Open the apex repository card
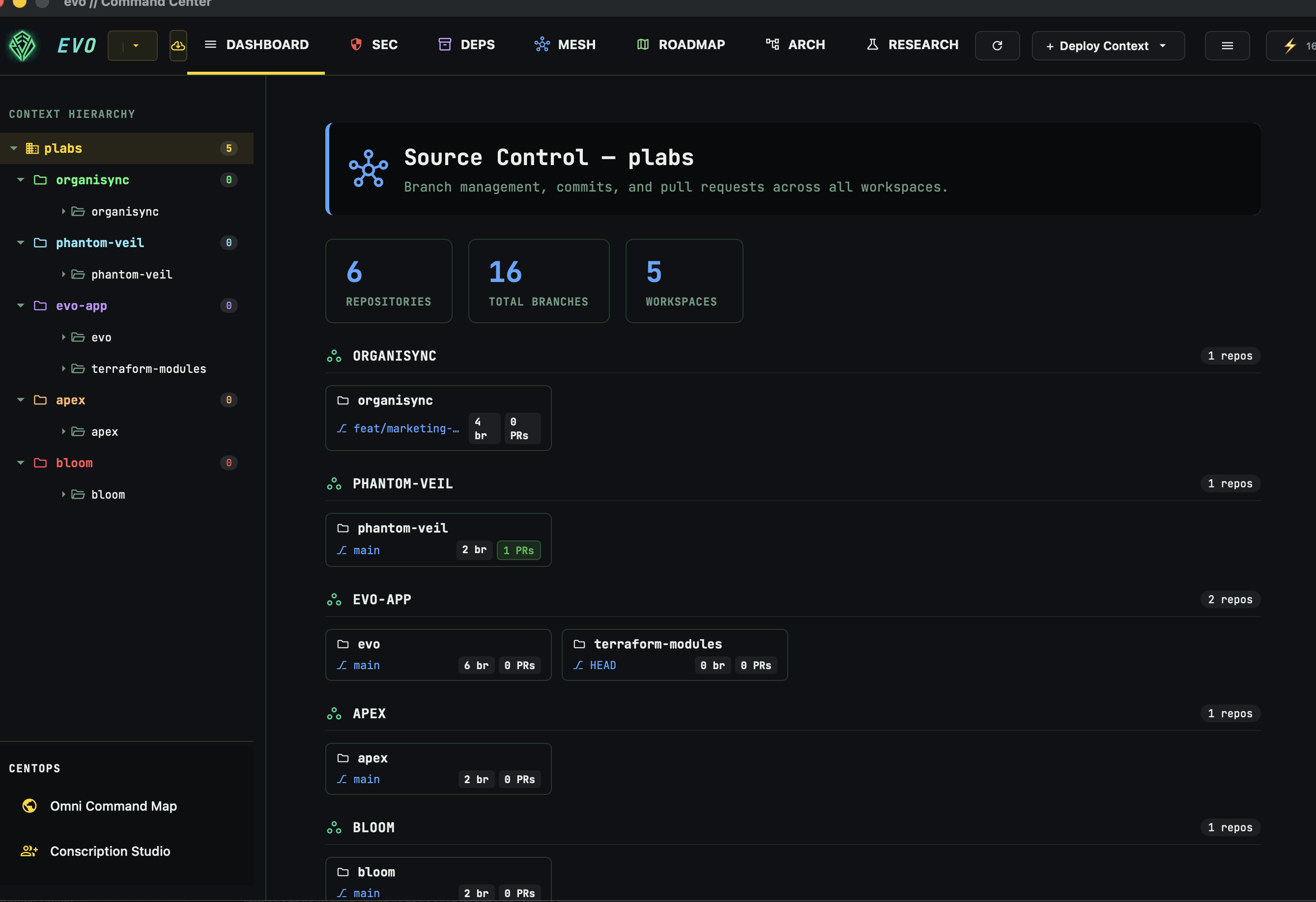 coord(438,768)
